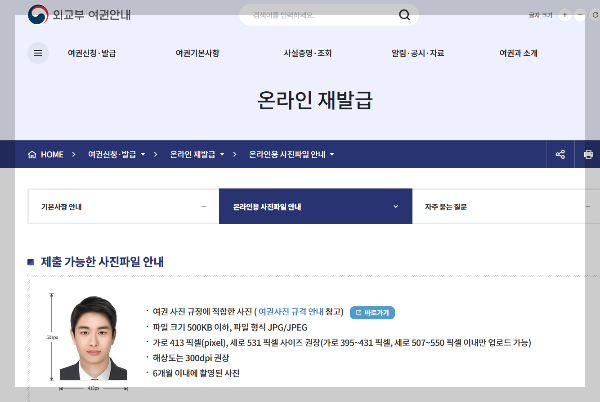
Task: Increase font size with plus button
Action: (x=564, y=15)
